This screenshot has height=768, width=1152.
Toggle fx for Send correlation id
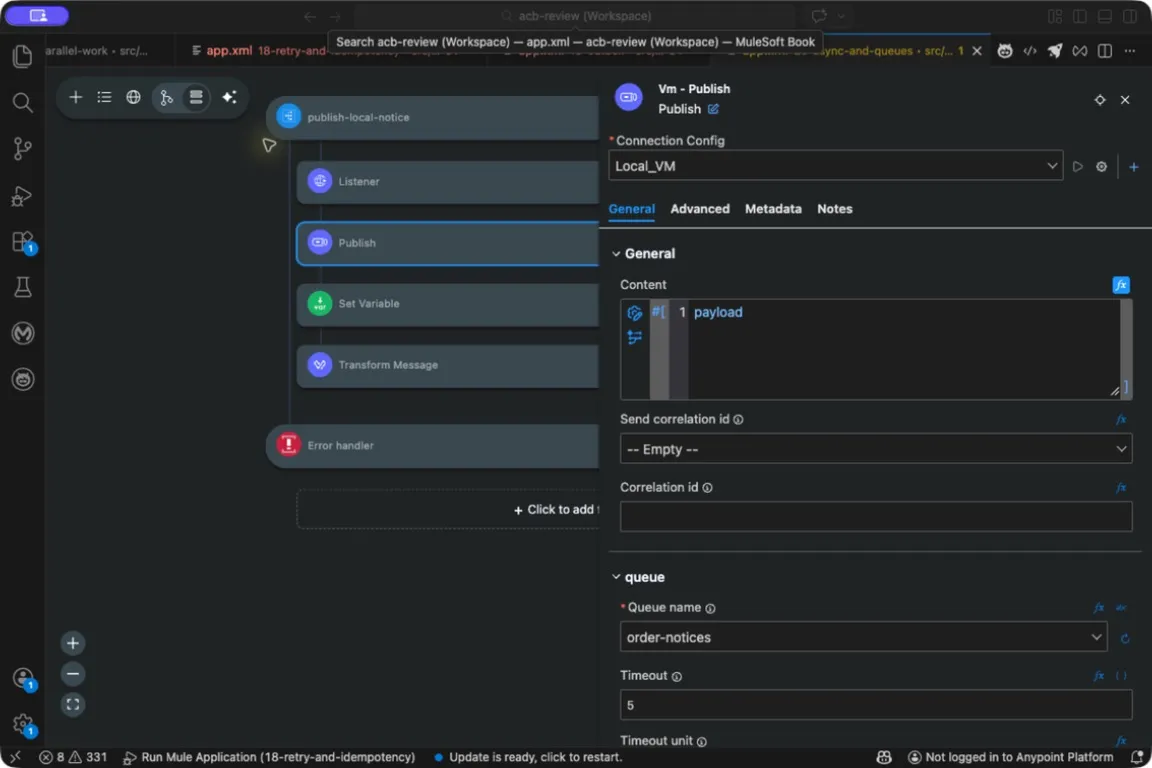[x=1121, y=420]
